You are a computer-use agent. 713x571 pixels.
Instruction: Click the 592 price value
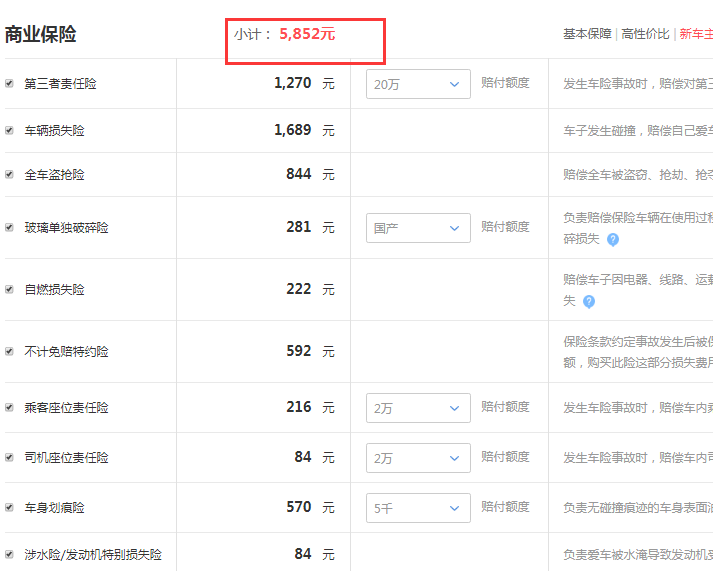click(x=299, y=351)
